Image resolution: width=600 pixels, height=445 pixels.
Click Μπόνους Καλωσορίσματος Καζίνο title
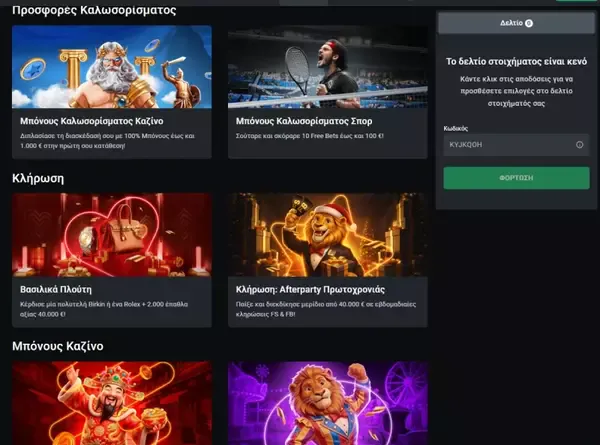92,121
